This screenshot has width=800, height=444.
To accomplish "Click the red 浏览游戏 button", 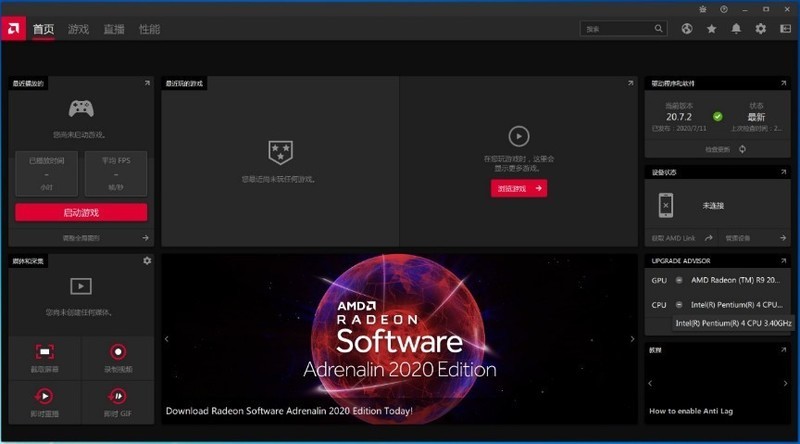I will click(x=519, y=188).
